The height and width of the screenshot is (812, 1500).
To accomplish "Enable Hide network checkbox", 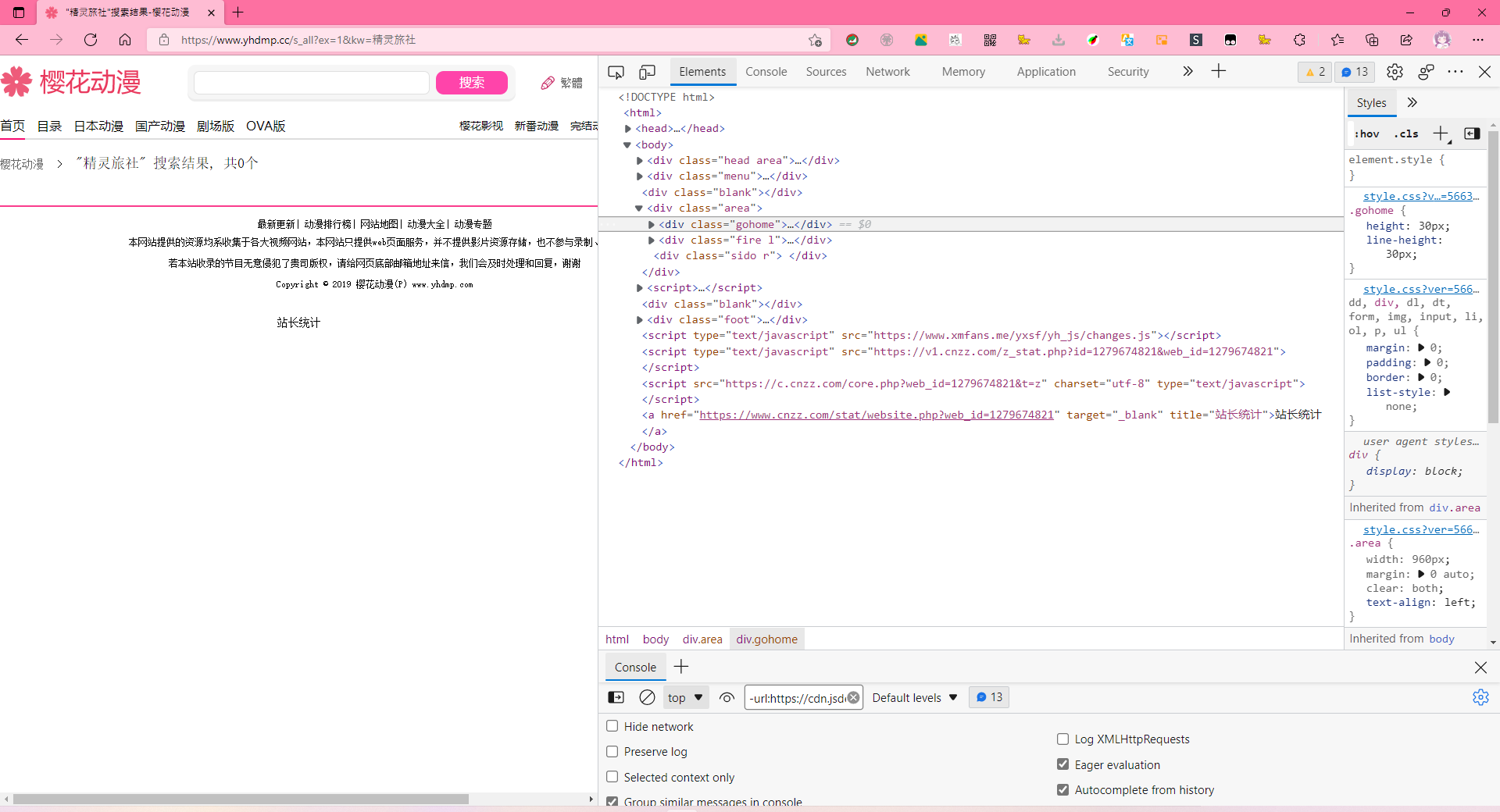I will [612, 726].
